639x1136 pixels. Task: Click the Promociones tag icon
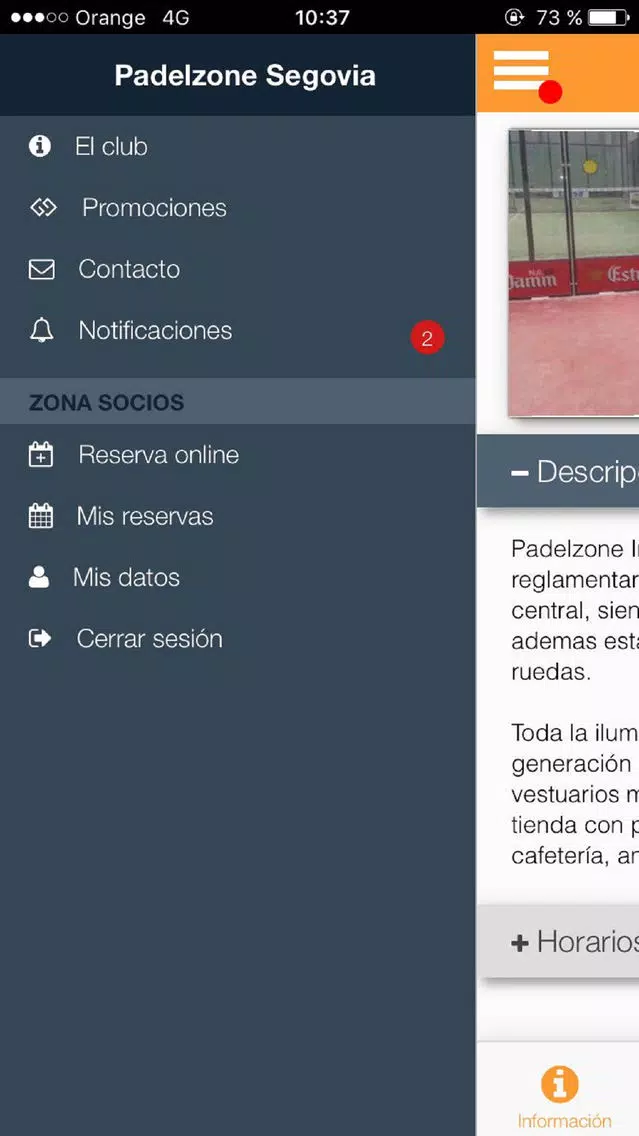tap(43, 208)
